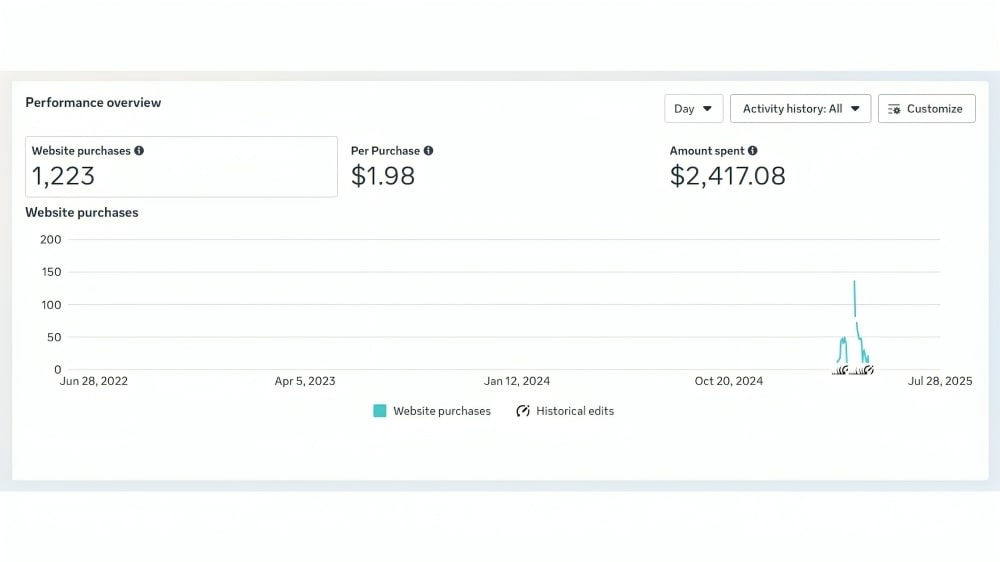Click the teal Website purchases legend swatch
The height and width of the screenshot is (562, 1000).
point(380,411)
